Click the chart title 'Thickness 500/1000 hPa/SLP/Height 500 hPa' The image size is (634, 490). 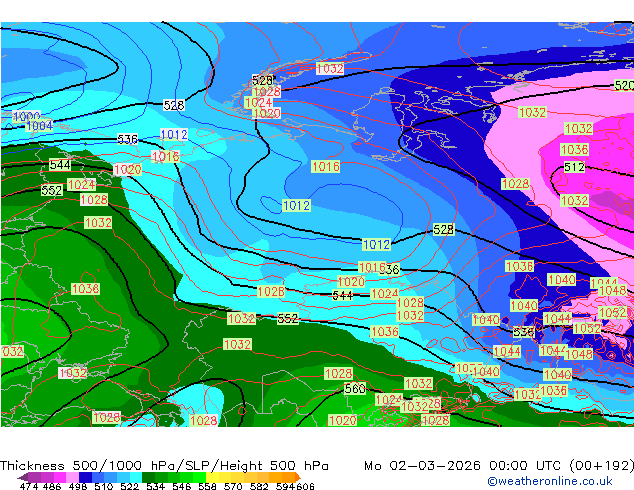[x=164, y=466]
